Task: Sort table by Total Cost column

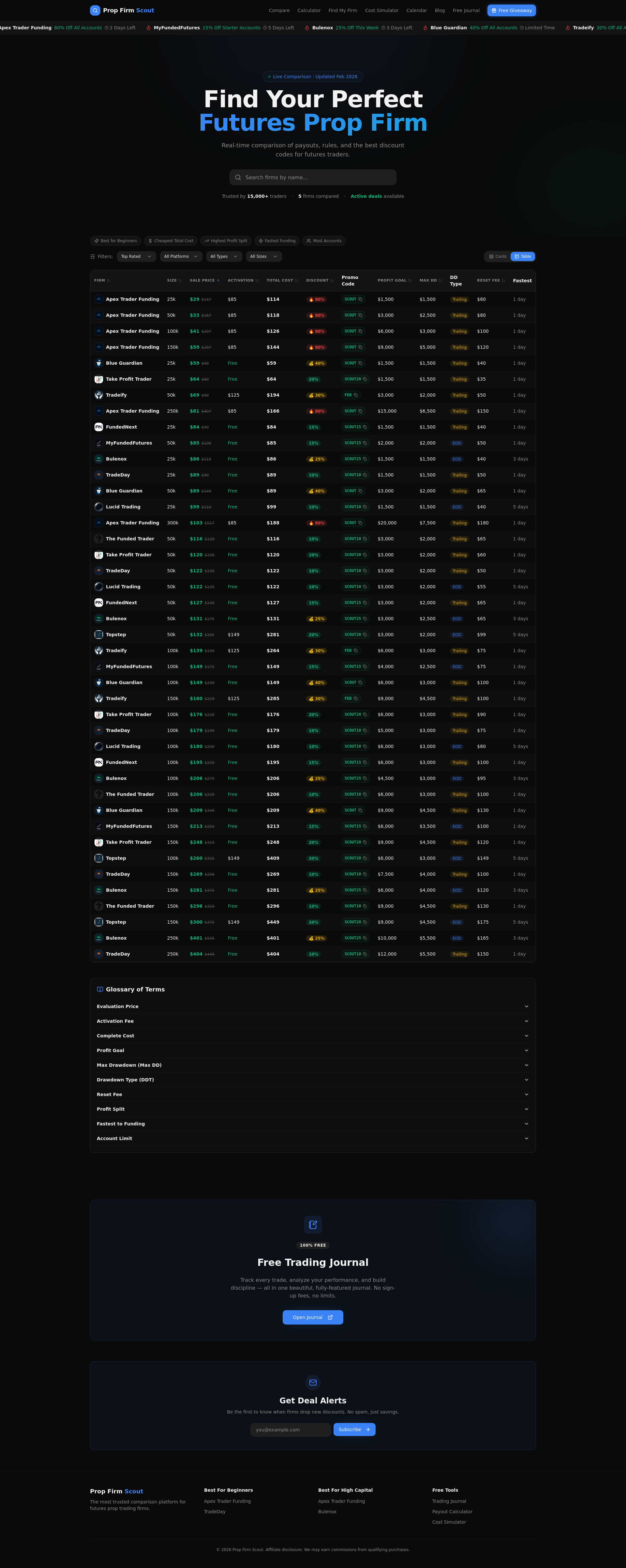Action: point(282,281)
